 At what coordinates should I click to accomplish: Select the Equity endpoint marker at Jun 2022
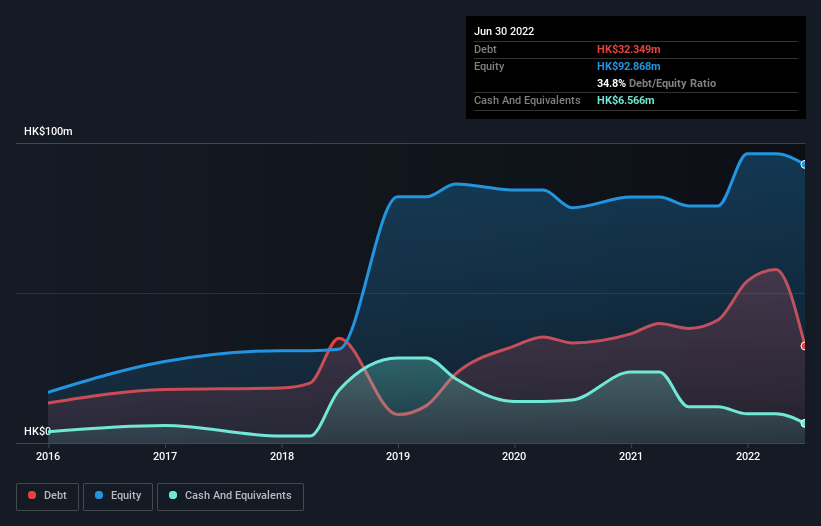coord(804,164)
